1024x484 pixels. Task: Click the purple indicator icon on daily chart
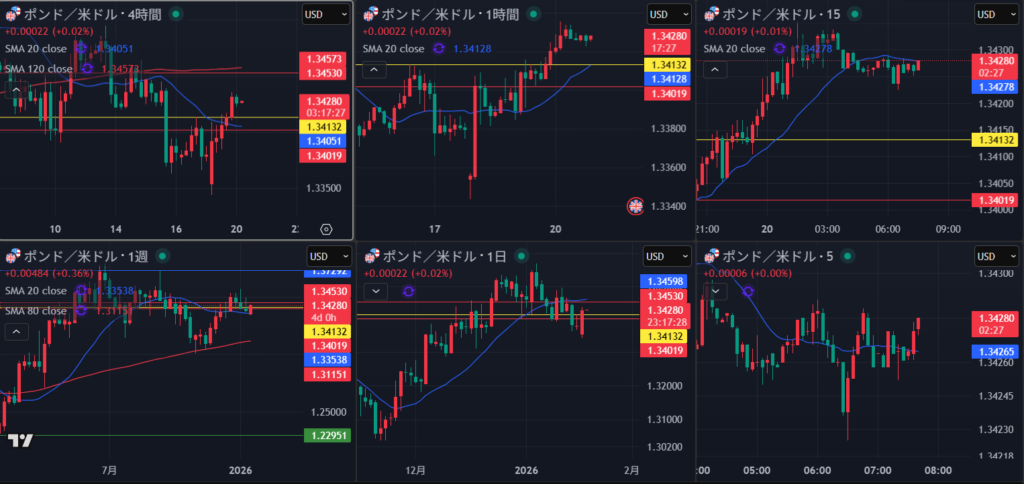(x=408, y=291)
